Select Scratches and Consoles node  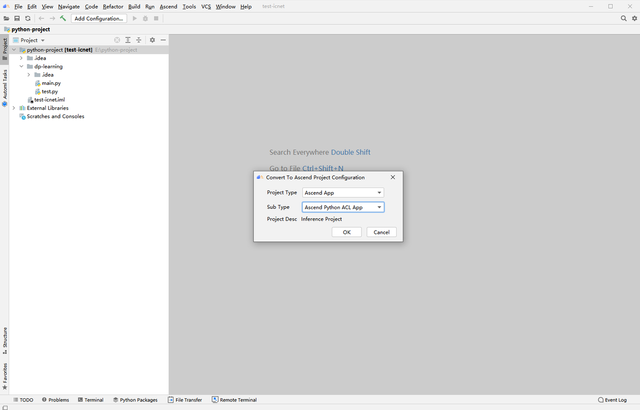click(55, 116)
